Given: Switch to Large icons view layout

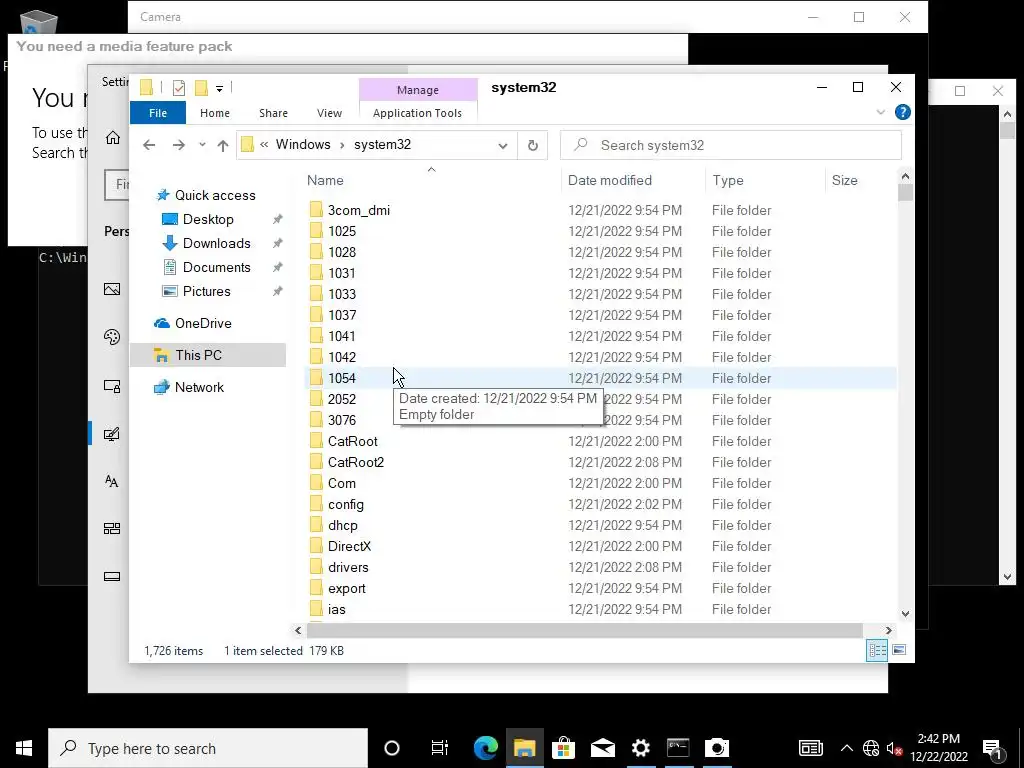Looking at the screenshot, I should [x=899, y=650].
